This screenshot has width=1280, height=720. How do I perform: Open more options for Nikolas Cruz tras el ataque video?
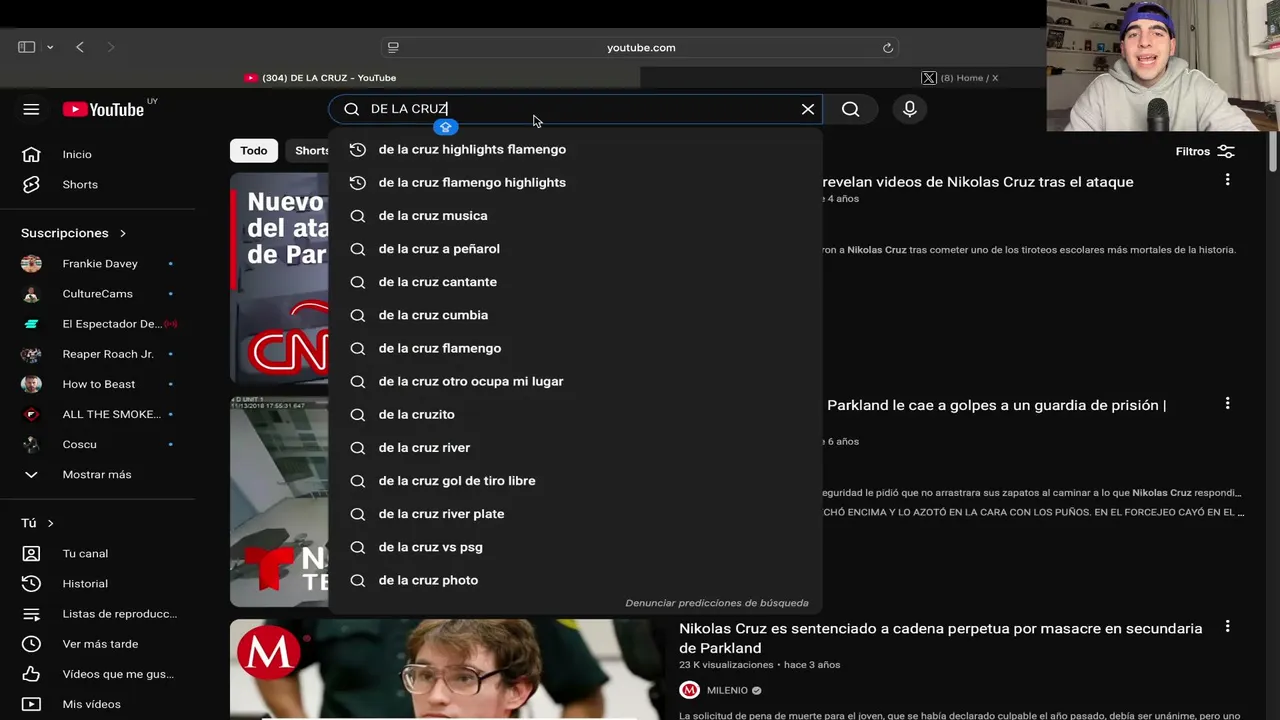pos(1227,180)
